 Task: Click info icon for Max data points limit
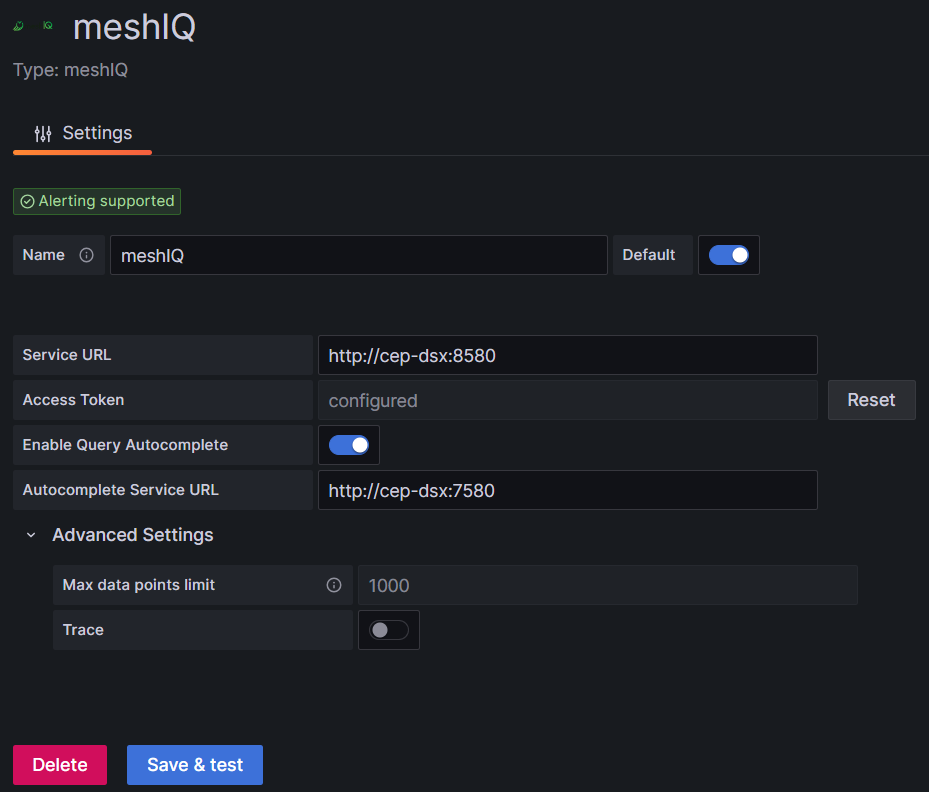[334, 585]
